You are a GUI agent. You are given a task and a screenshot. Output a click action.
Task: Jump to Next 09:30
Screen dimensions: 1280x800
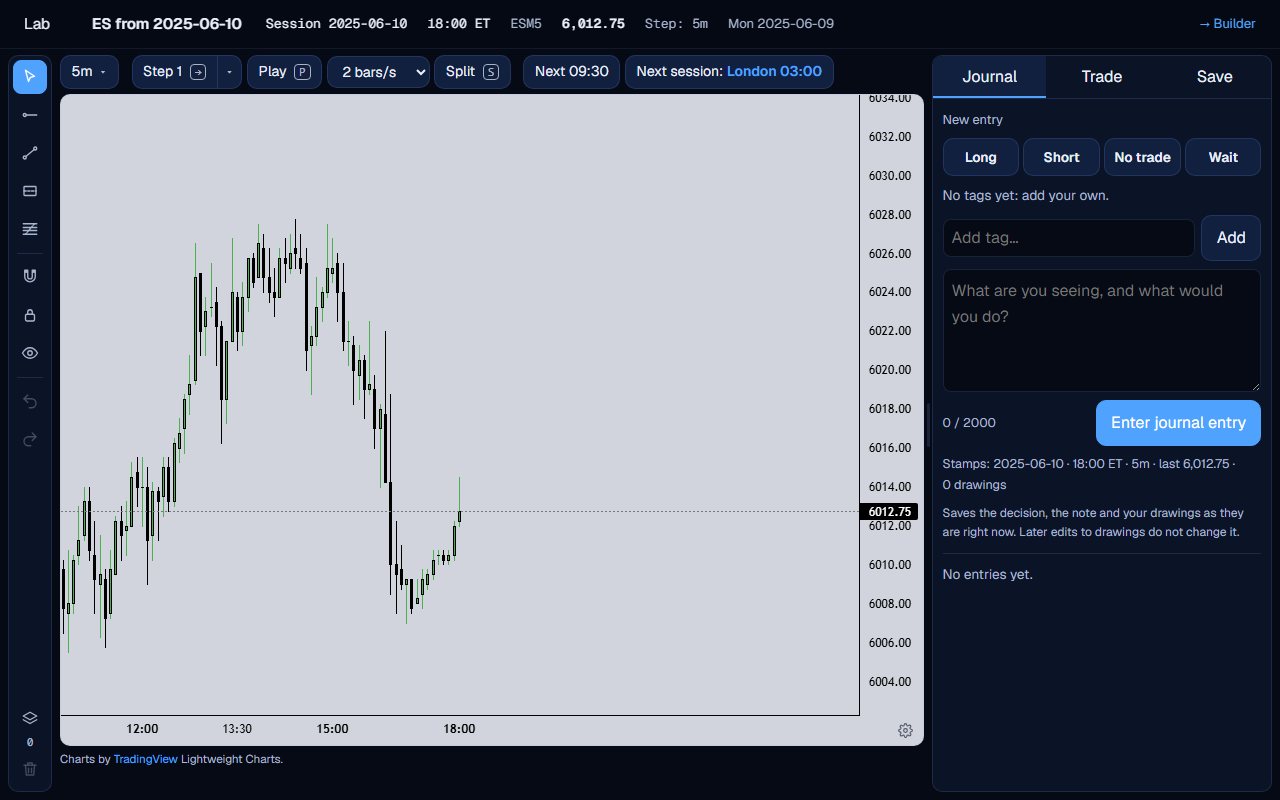coord(571,72)
